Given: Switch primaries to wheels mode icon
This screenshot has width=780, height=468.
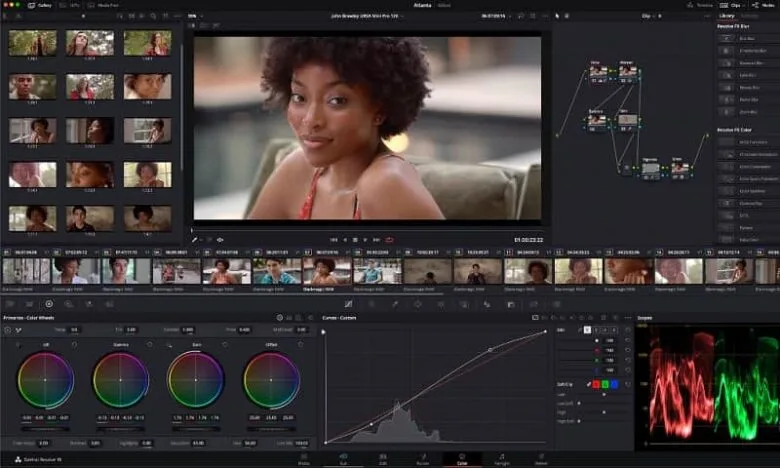Looking at the screenshot, I should pyautogui.click(x=280, y=317).
